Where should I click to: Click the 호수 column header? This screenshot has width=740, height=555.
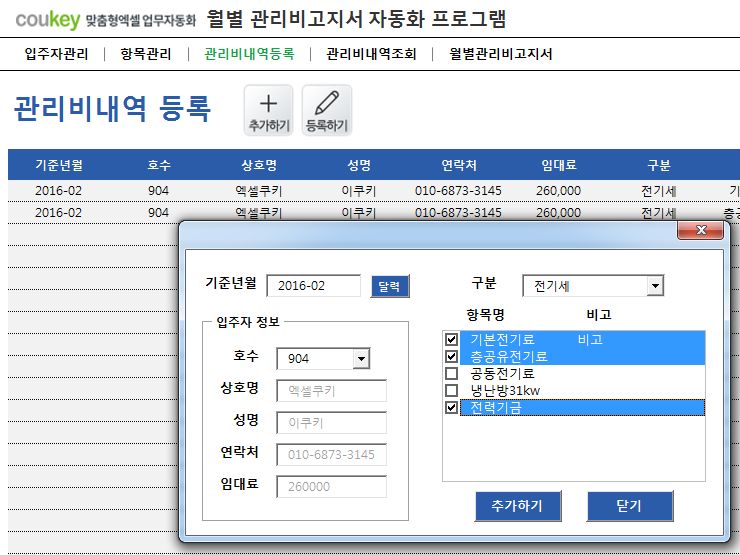tap(159, 165)
